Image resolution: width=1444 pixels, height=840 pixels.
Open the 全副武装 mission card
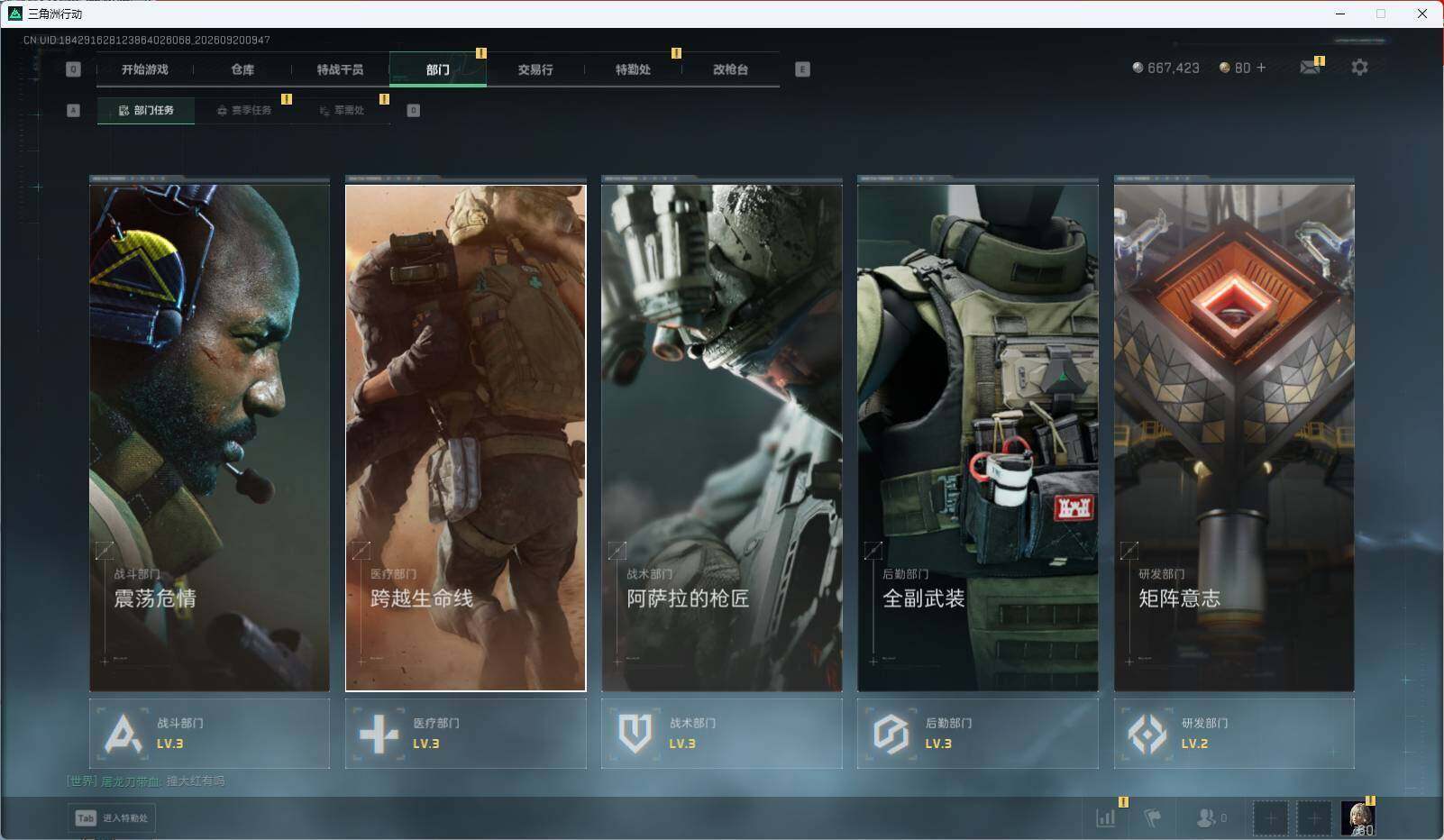point(978,438)
